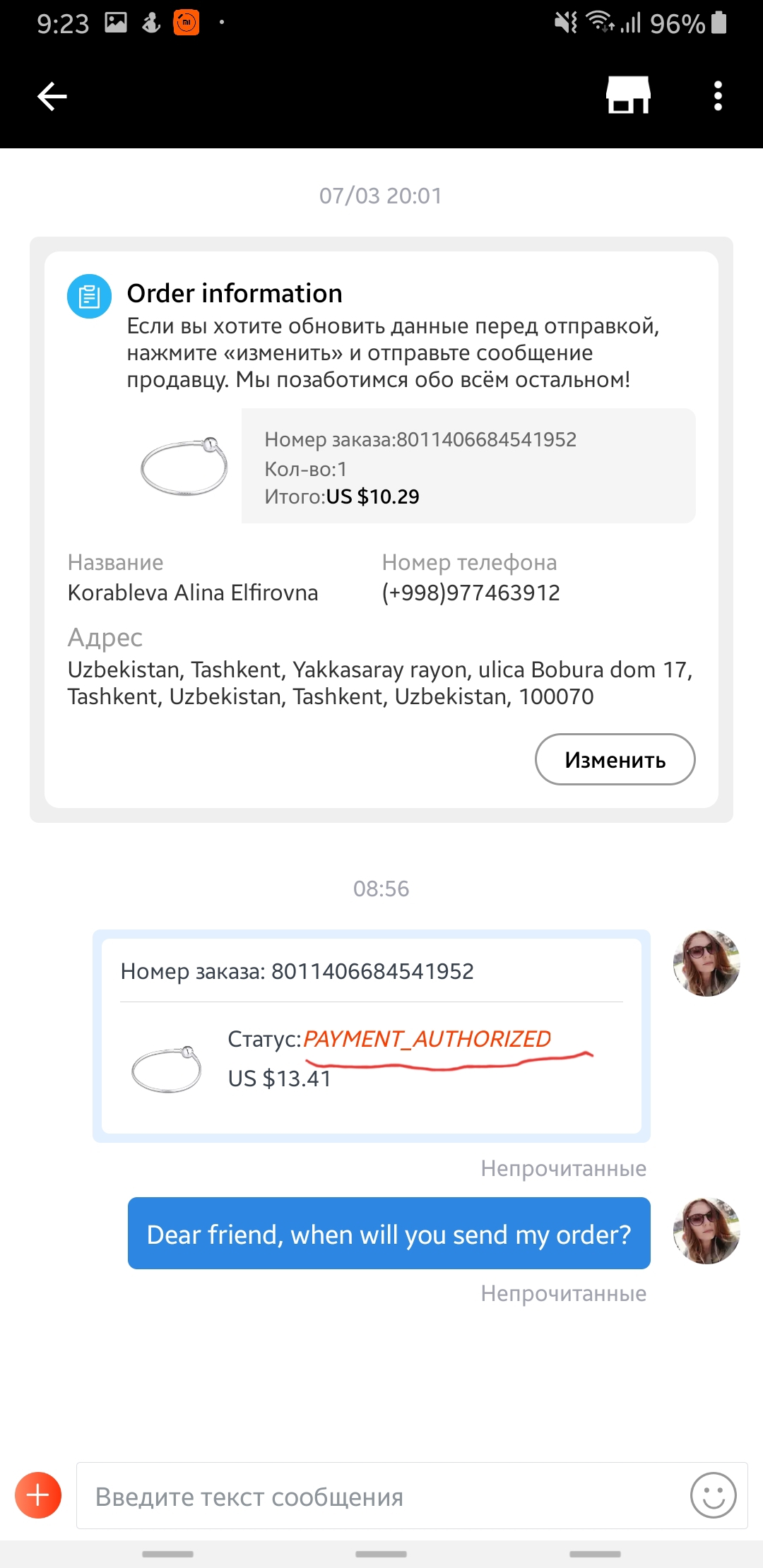Tap the bracelet image in order status card

(167, 1069)
